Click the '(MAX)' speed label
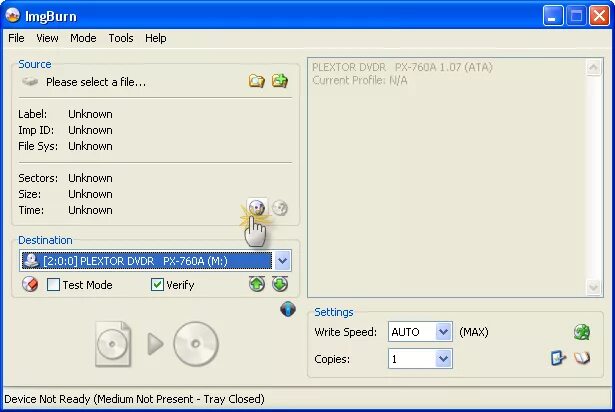Image resolution: width=615 pixels, height=412 pixels. click(x=474, y=332)
